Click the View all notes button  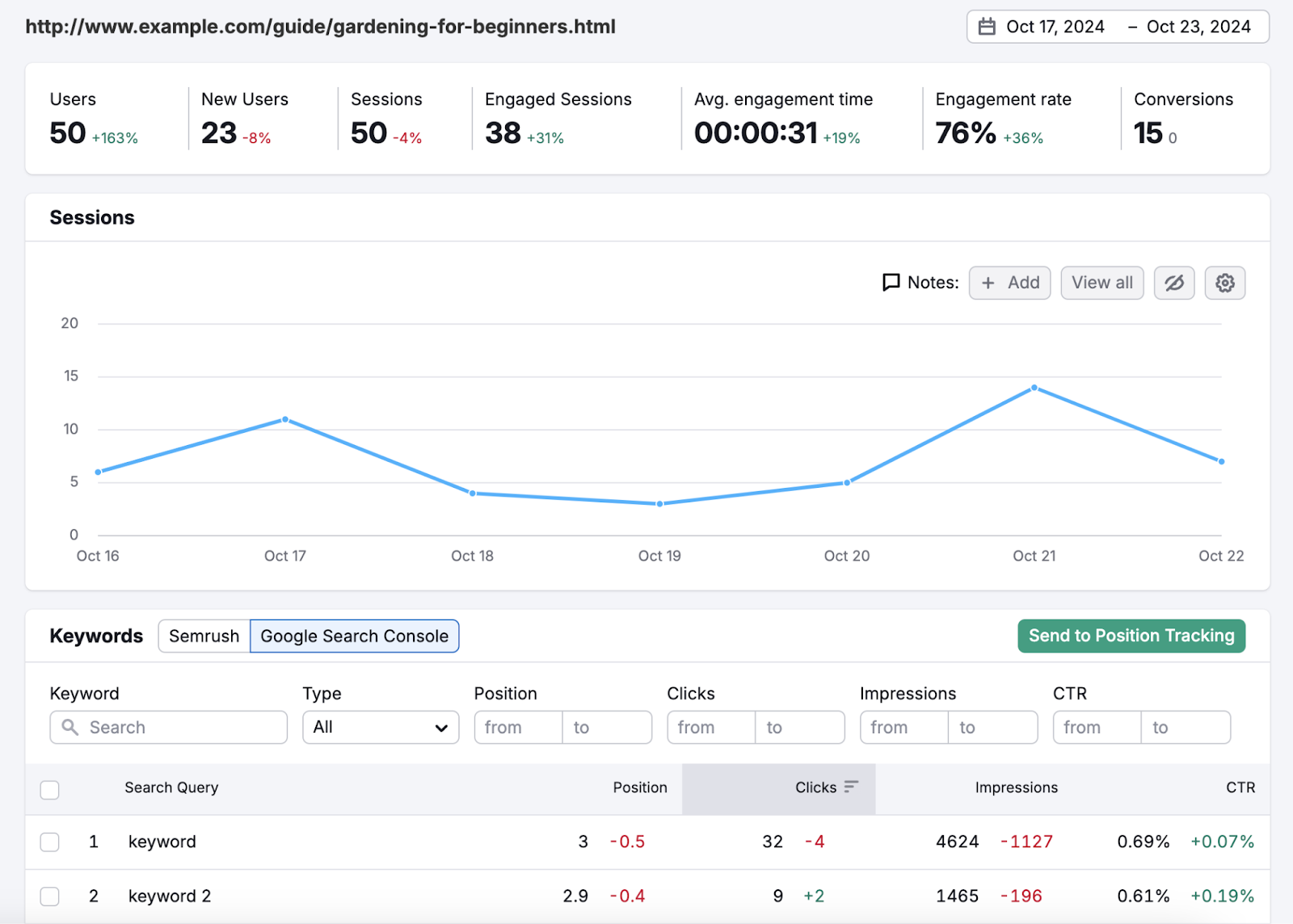click(x=1101, y=283)
